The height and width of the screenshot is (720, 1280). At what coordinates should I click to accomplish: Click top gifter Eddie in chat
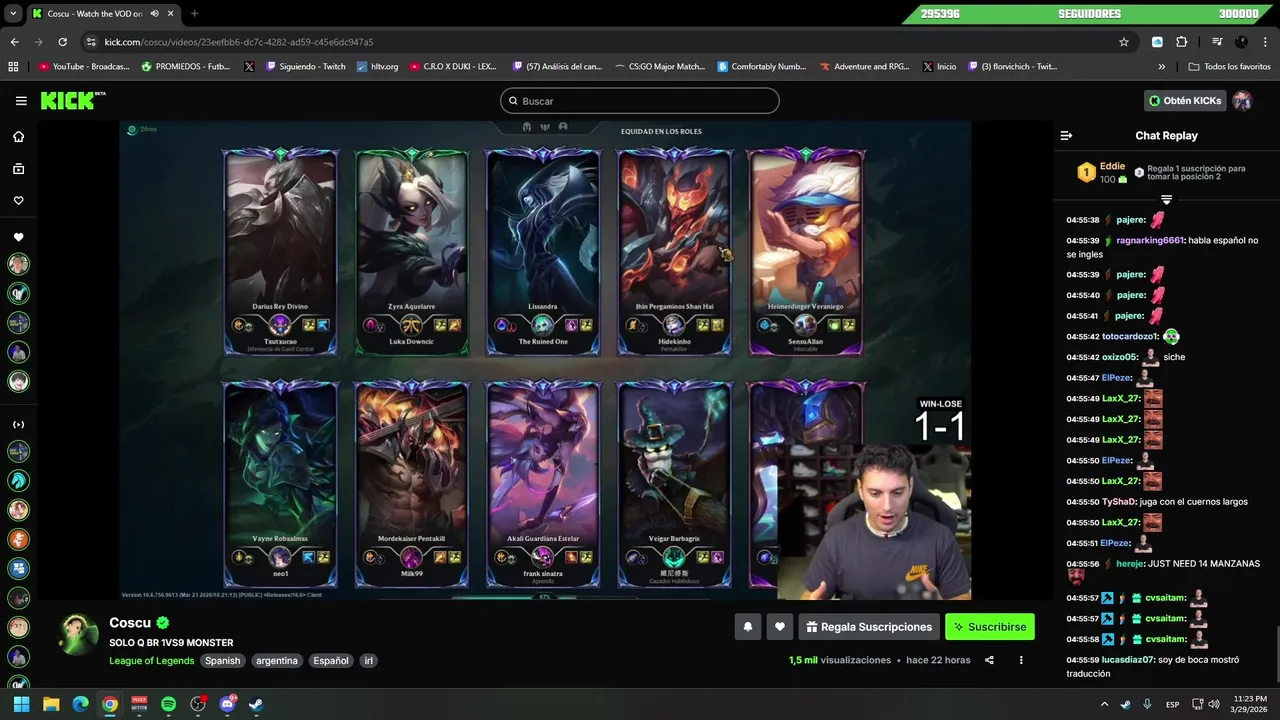1112,166
